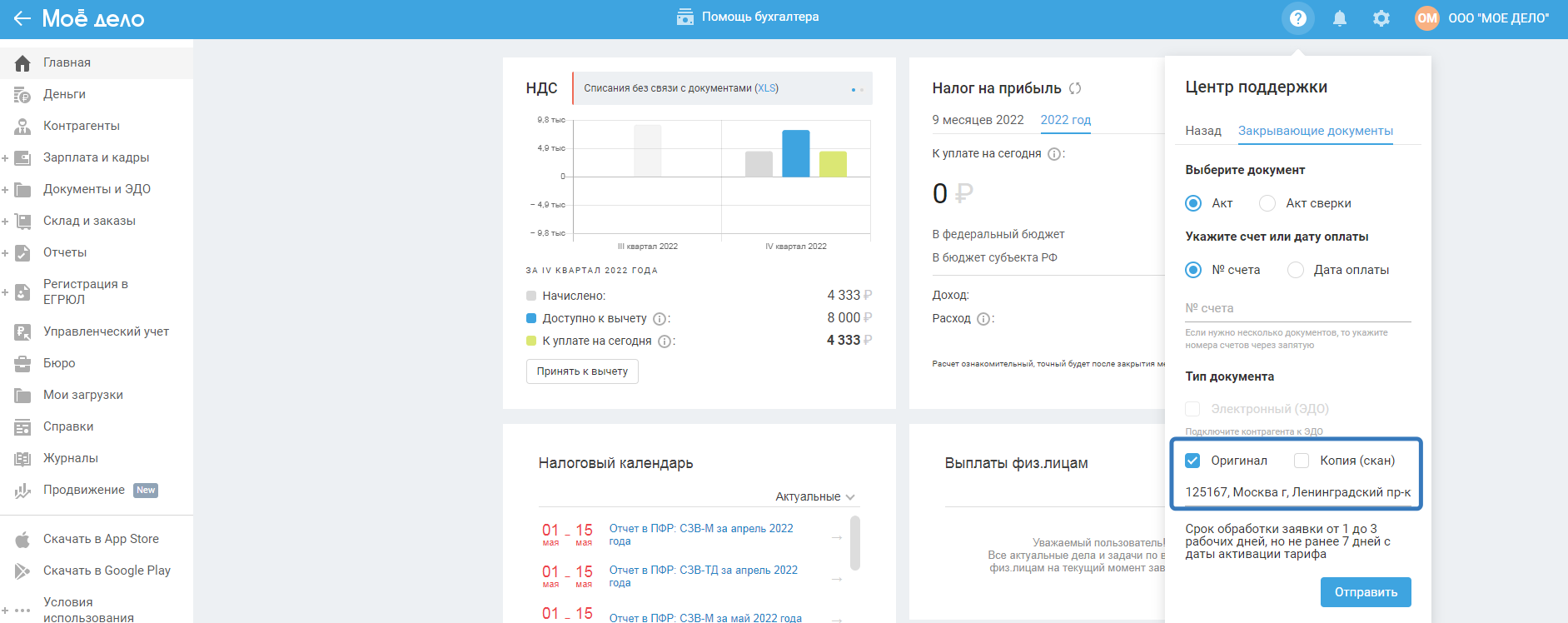The width and height of the screenshot is (1568, 623).
Task: Open settings gear in top bar
Action: (1381, 17)
